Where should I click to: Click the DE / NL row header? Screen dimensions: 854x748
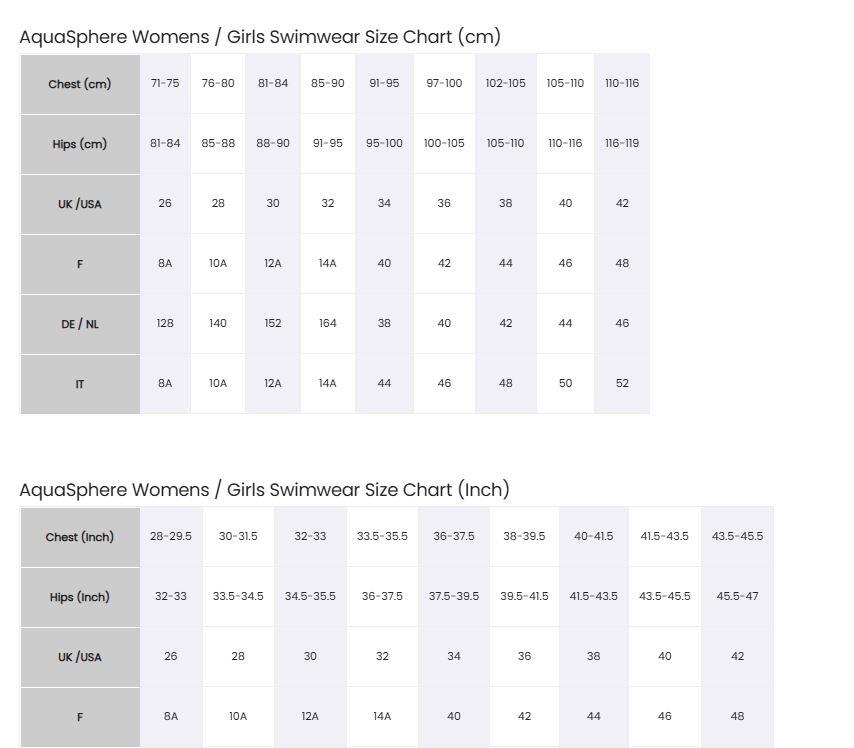tap(80, 324)
